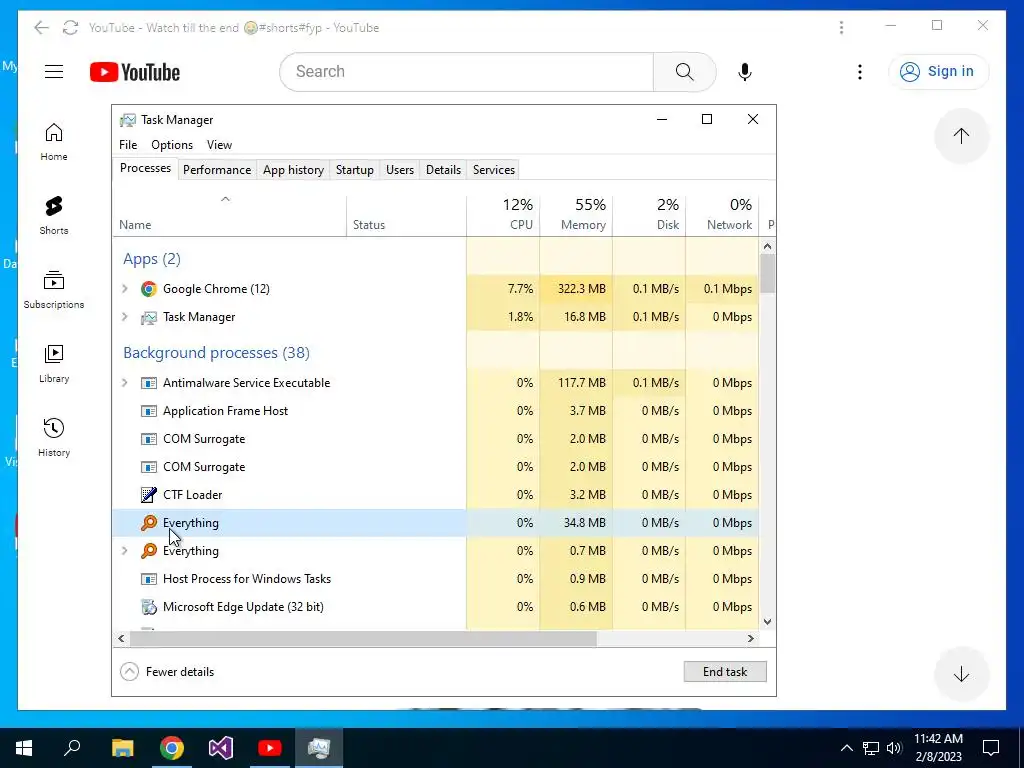
Task: Switch to the Startup tab
Action: 355,170
